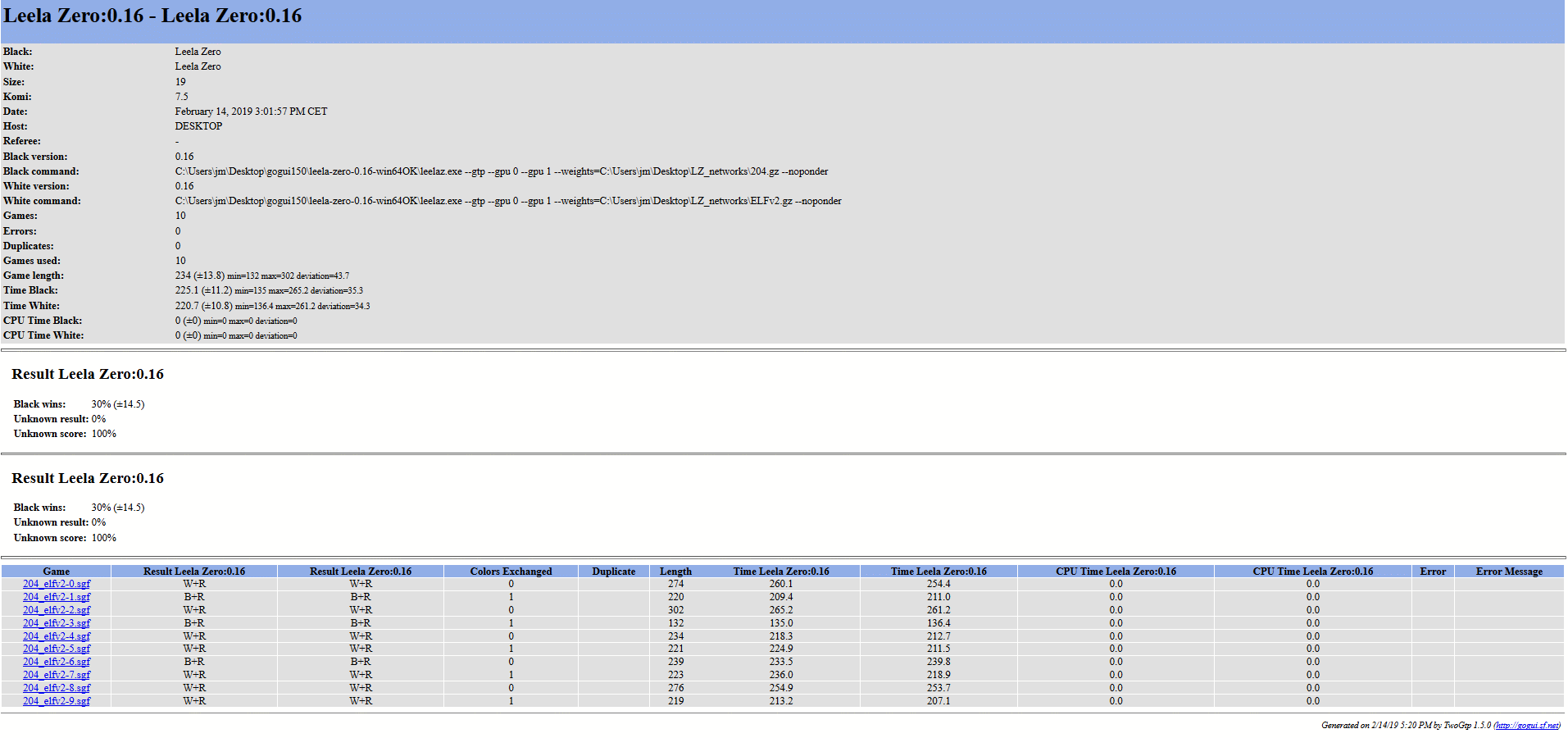This screenshot has height=738, width=1568.
Task: Click the page title heading at top
Action: pos(152,16)
